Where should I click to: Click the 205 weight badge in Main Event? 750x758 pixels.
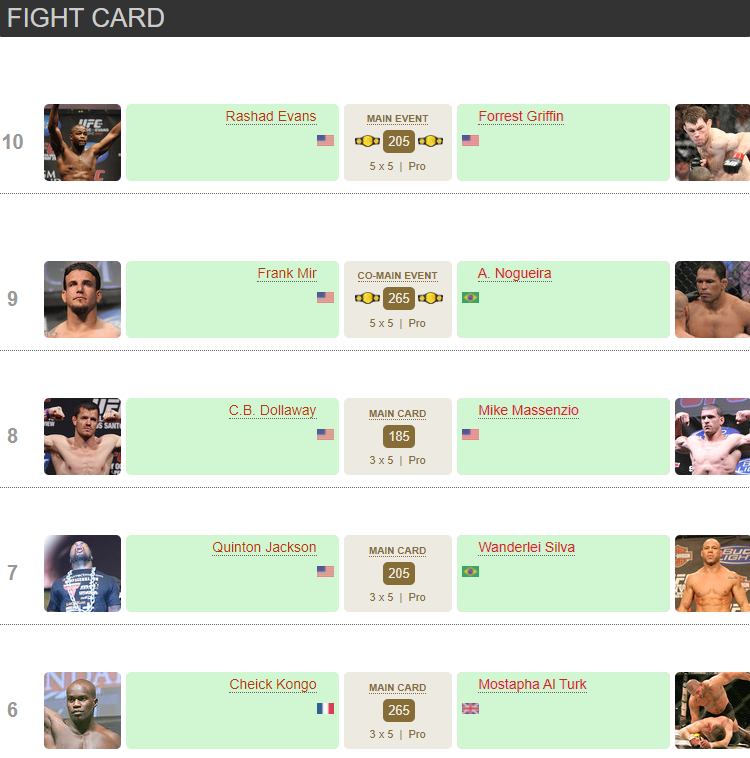pyautogui.click(x=398, y=141)
